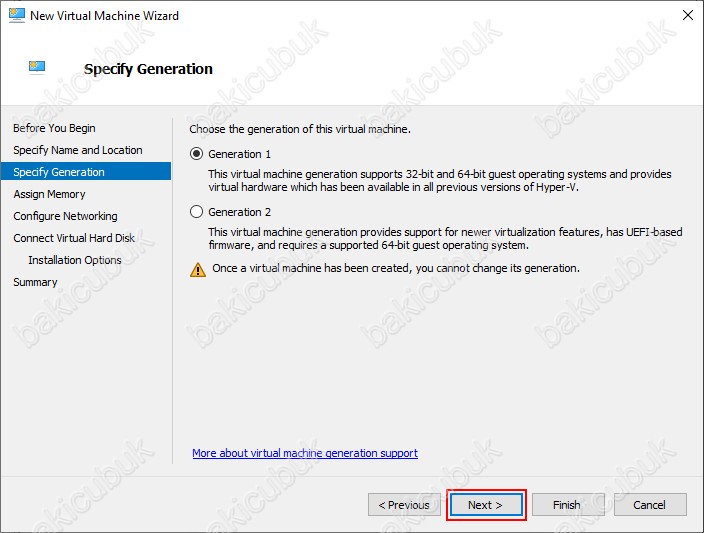Click the Finish button
The width and height of the screenshot is (704, 533).
click(x=568, y=505)
